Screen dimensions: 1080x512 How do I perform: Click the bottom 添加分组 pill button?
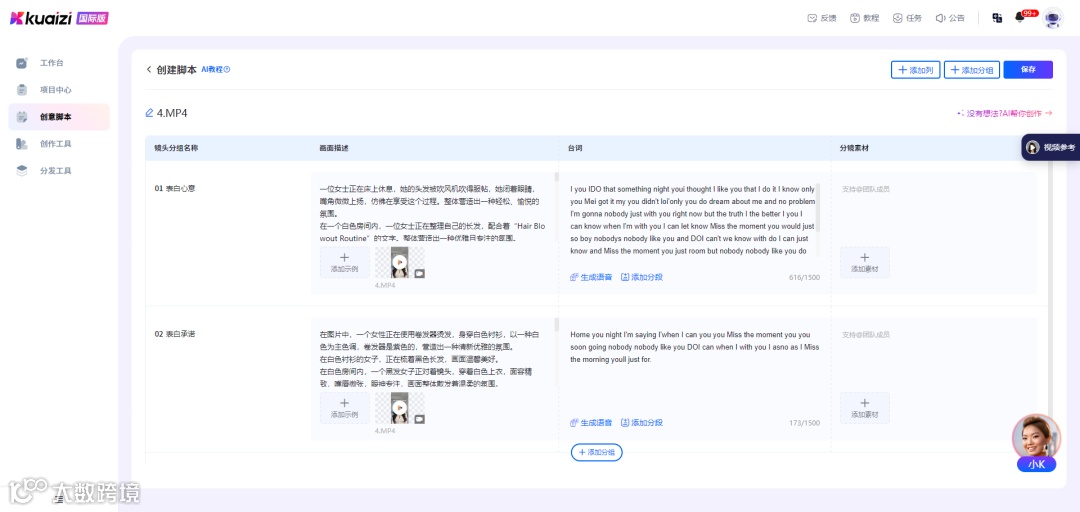[x=596, y=453]
